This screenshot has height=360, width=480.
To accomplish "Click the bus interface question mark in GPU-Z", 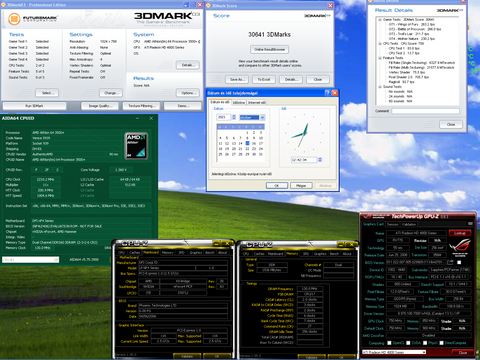I will (470, 277).
